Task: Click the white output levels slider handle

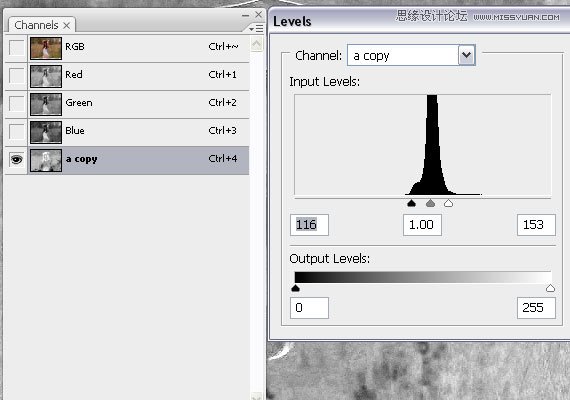Action: [550, 288]
